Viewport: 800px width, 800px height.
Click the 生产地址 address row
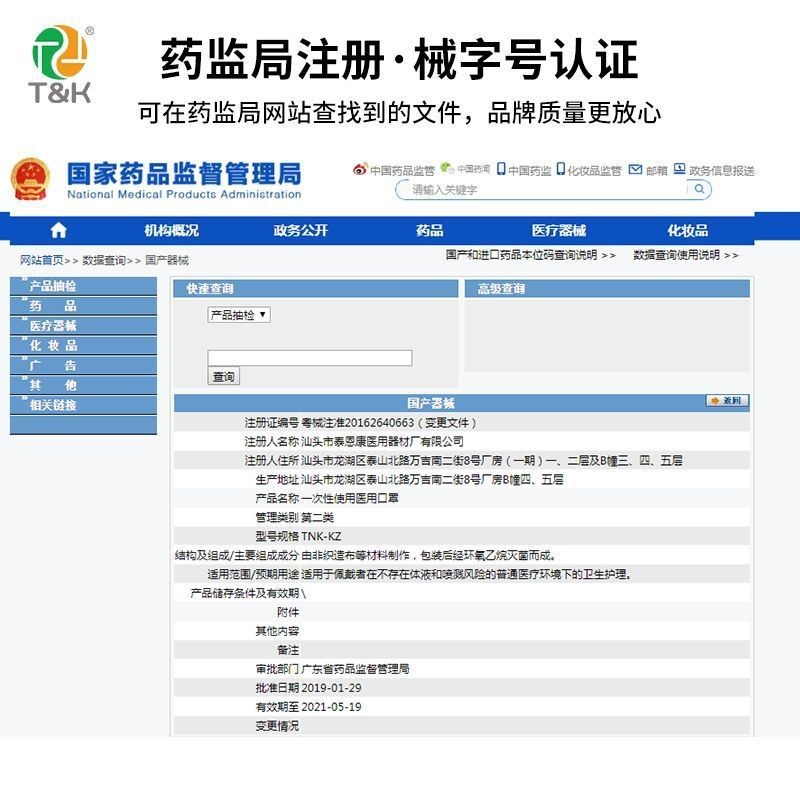tap(462, 479)
